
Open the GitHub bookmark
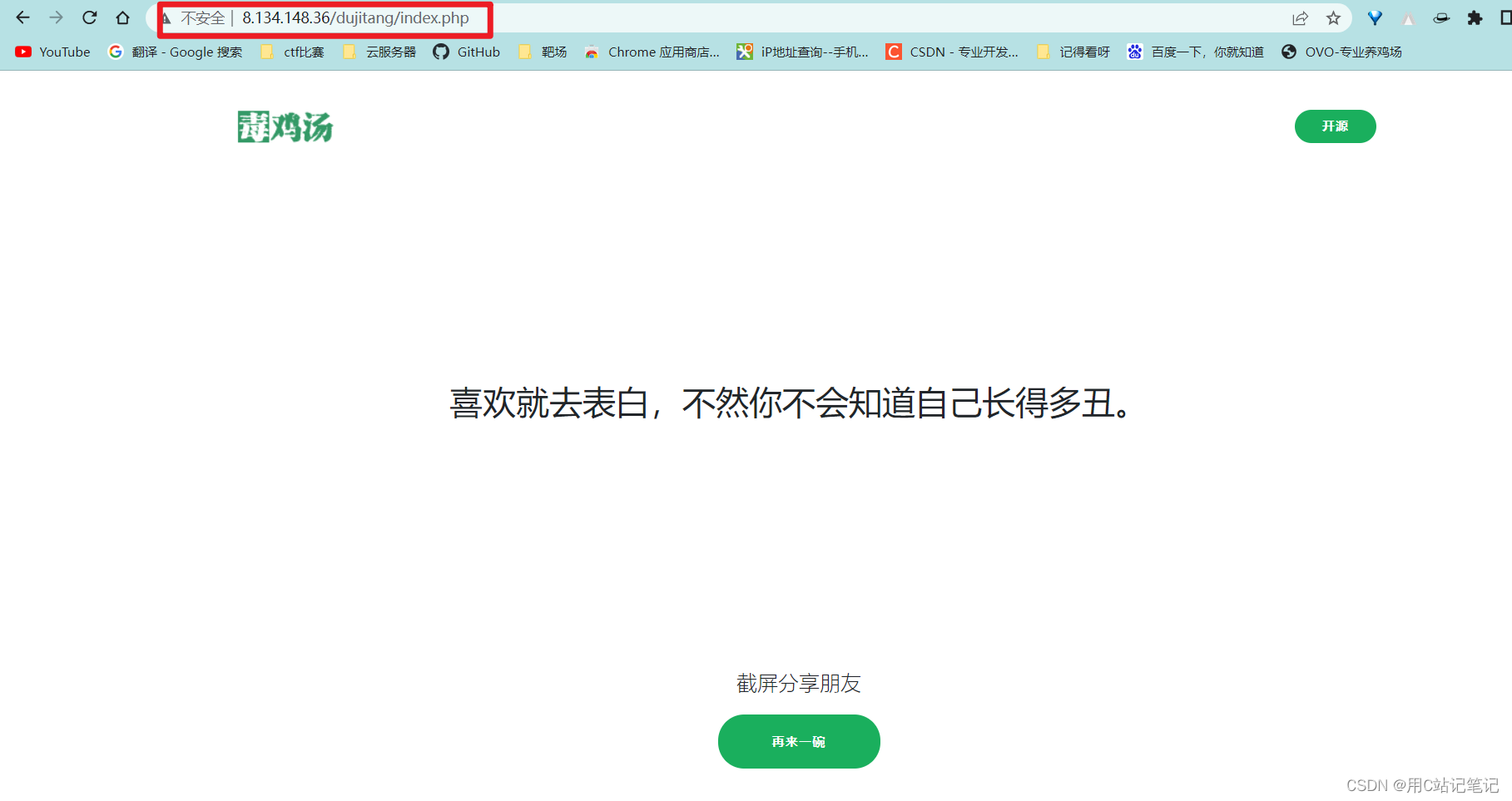tap(467, 52)
